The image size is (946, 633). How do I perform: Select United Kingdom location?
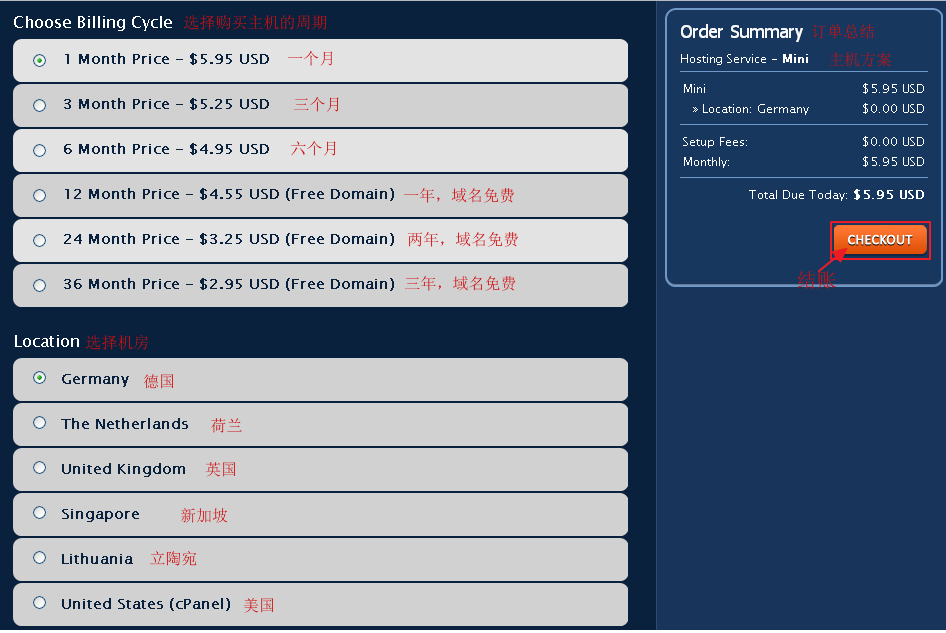40,468
